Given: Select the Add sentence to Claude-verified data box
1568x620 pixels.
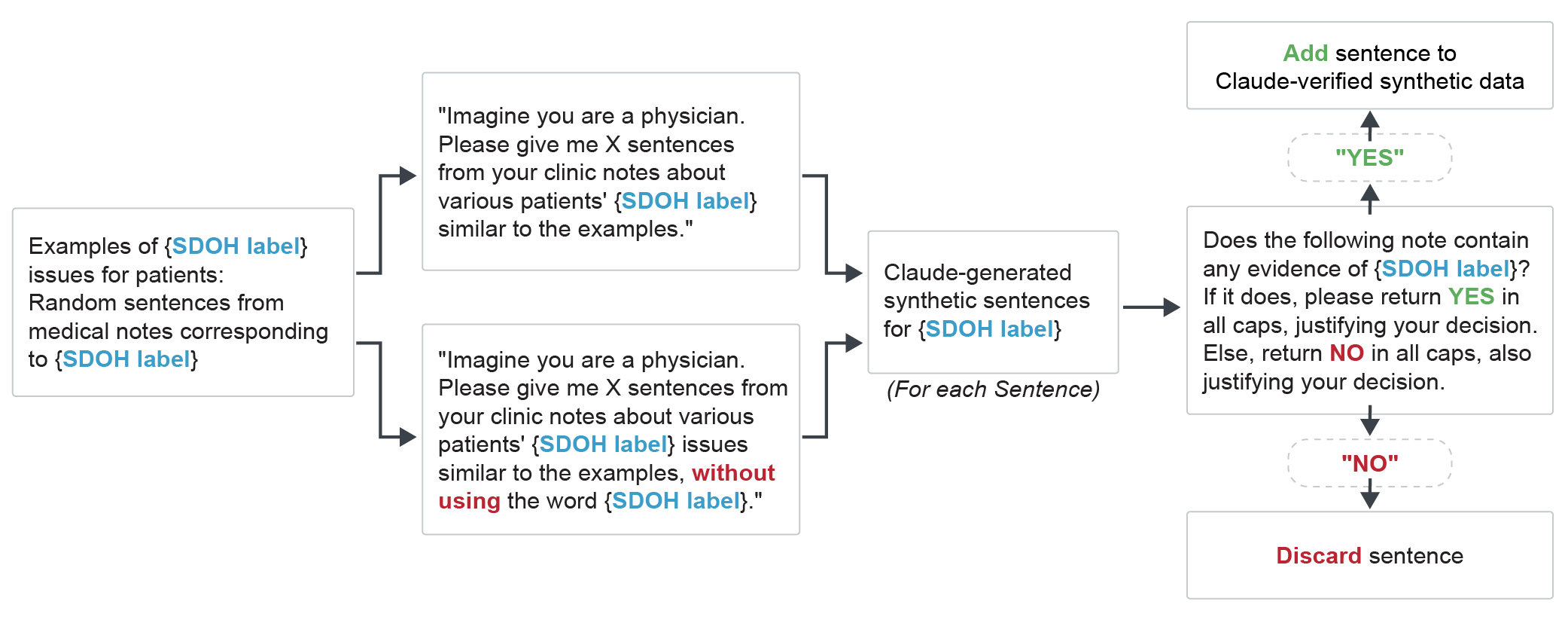Looking at the screenshot, I should pyautogui.click(x=1369, y=66).
